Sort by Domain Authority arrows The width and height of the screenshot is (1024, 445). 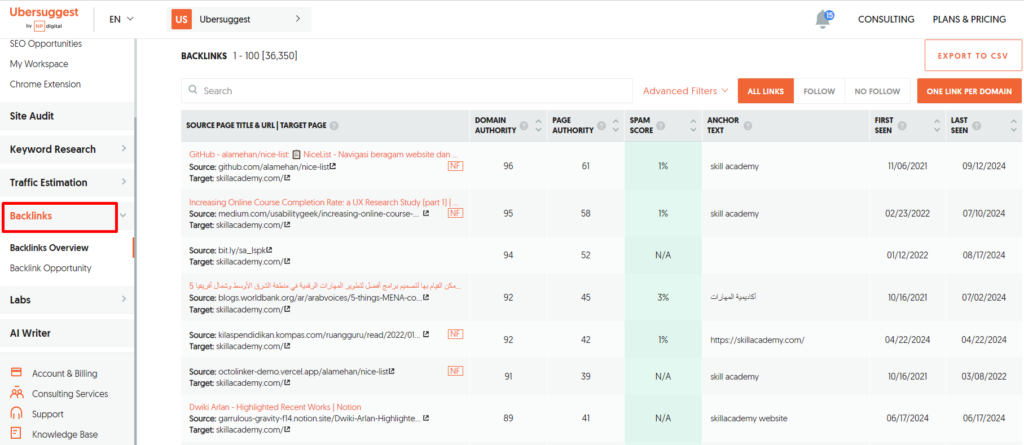pos(538,125)
